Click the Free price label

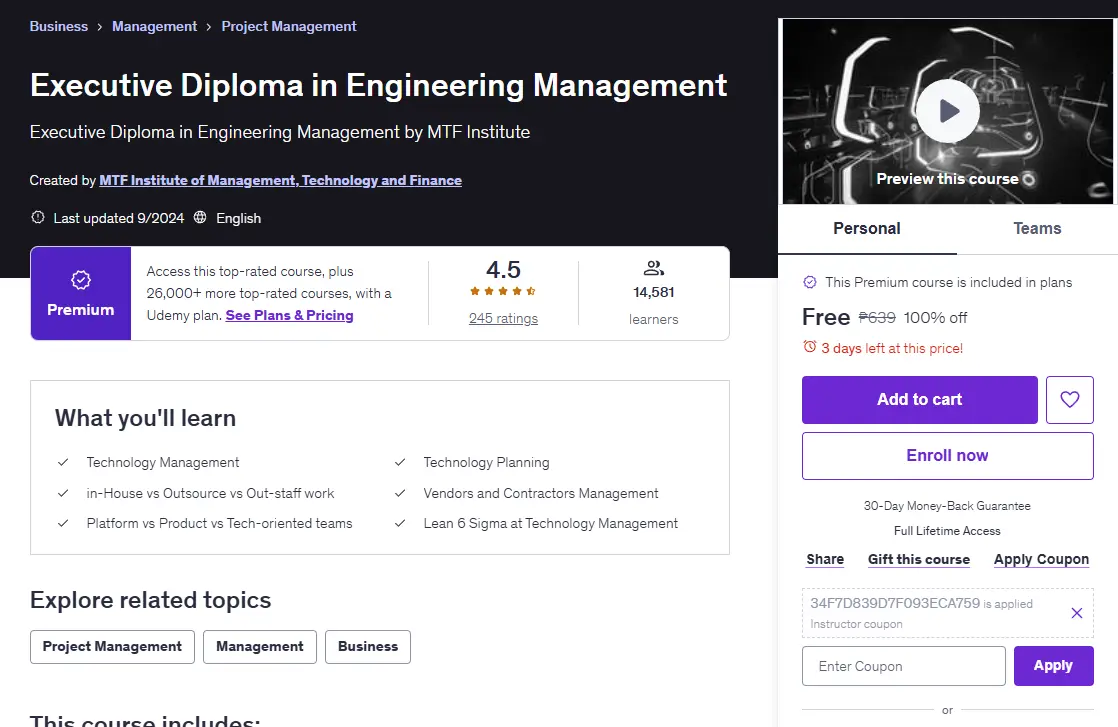coord(826,317)
